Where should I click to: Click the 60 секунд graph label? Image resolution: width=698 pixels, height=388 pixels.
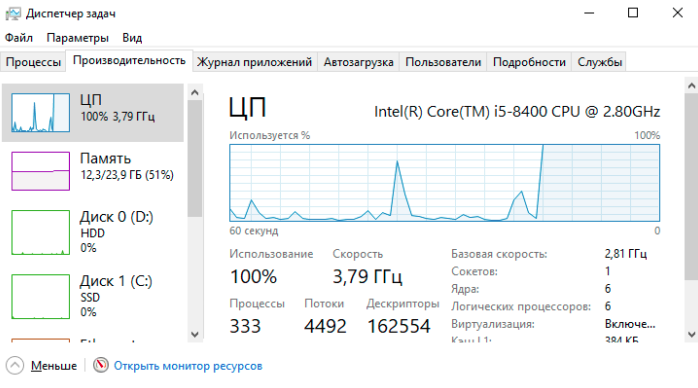[254, 230]
